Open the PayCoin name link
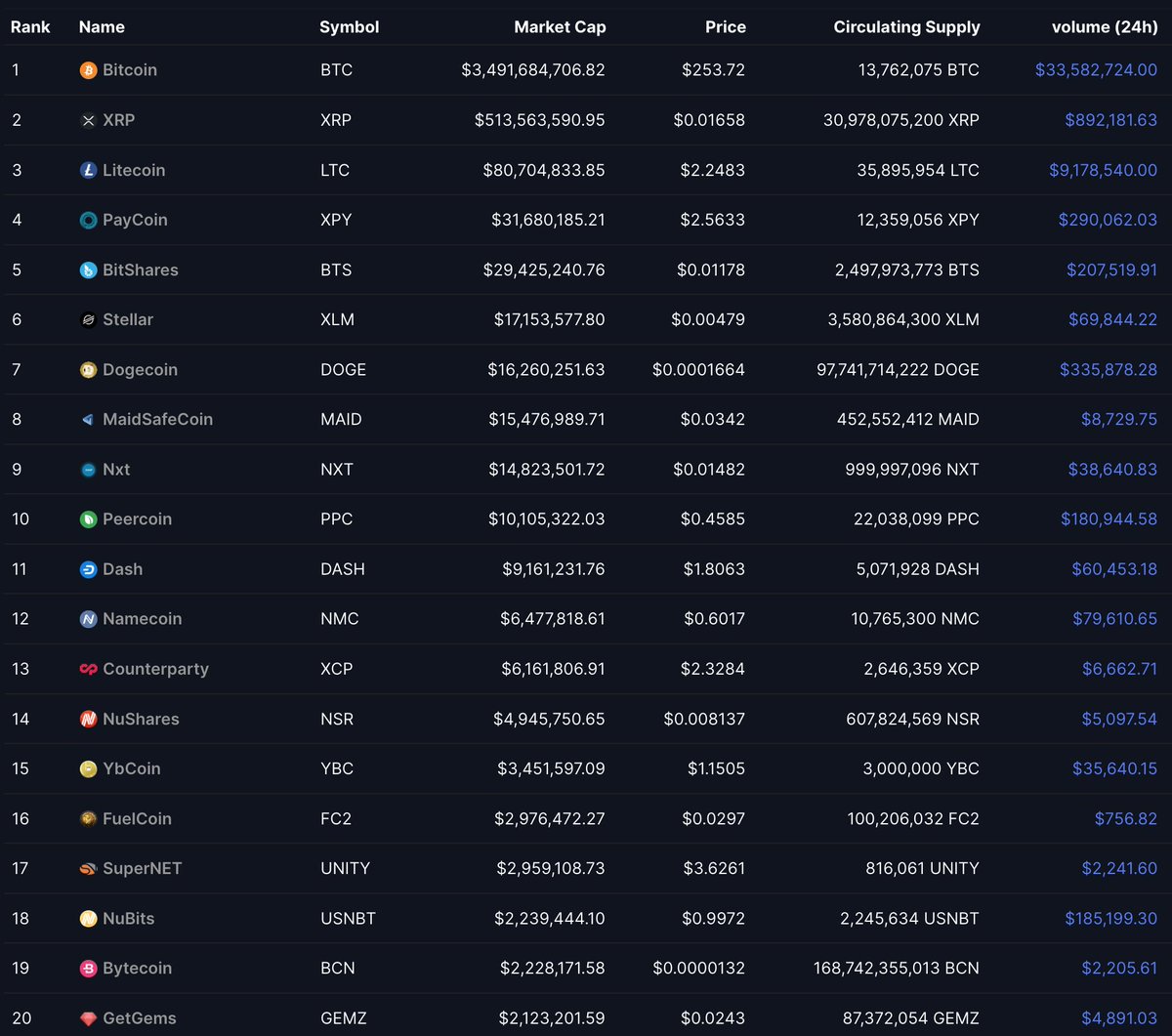The image size is (1172, 1036). (135, 220)
